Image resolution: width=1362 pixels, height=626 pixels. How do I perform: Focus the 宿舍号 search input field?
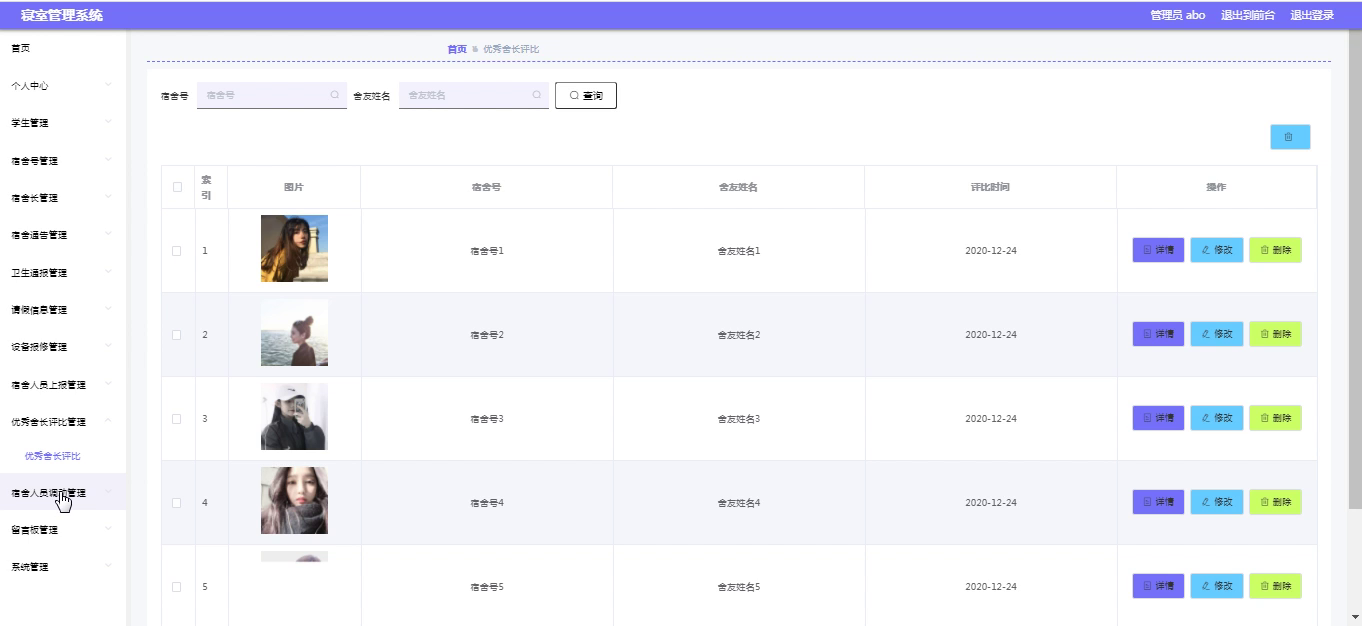[272, 95]
